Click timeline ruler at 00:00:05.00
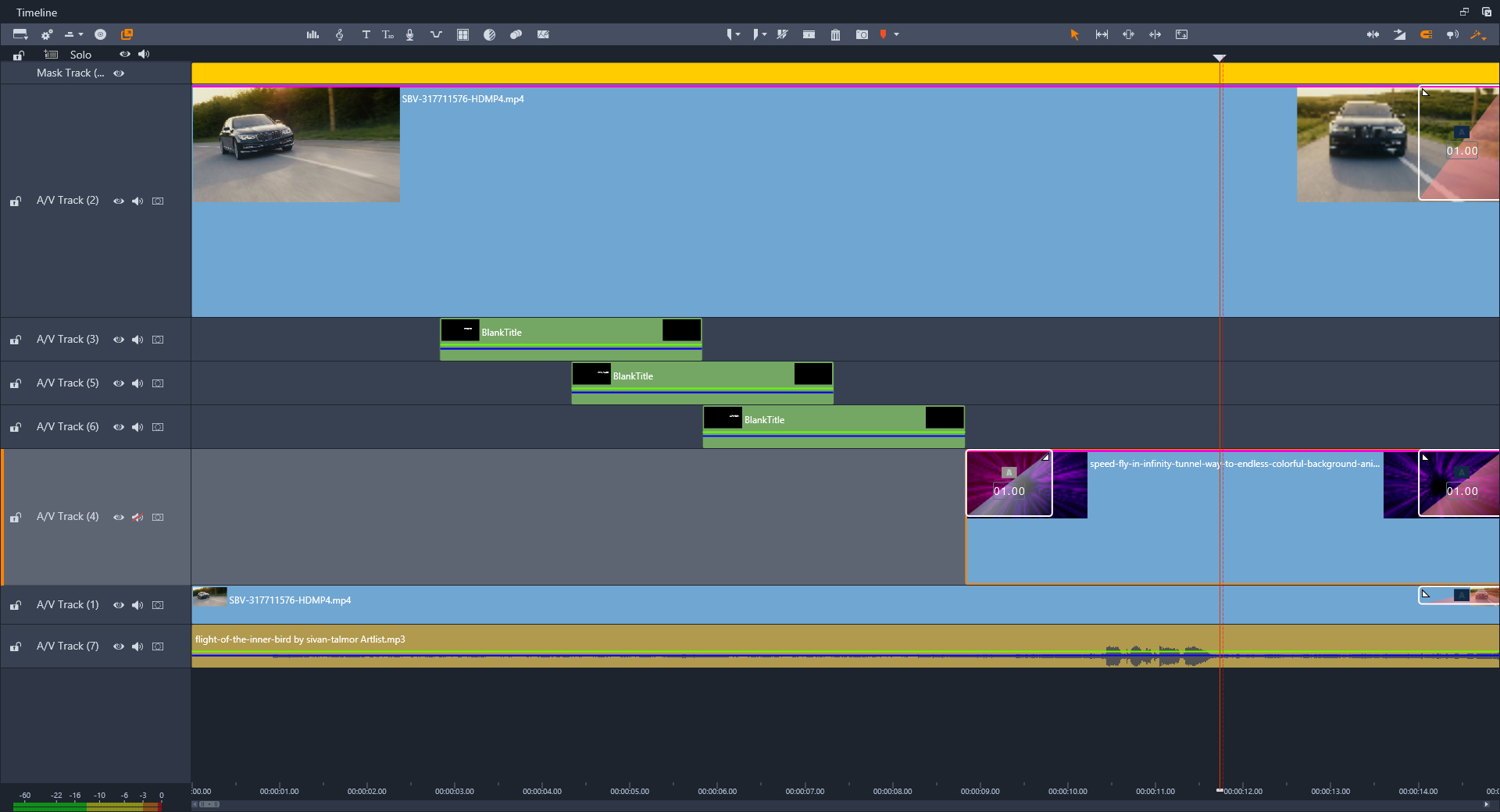Viewport: 1500px width, 812px height. click(x=630, y=791)
